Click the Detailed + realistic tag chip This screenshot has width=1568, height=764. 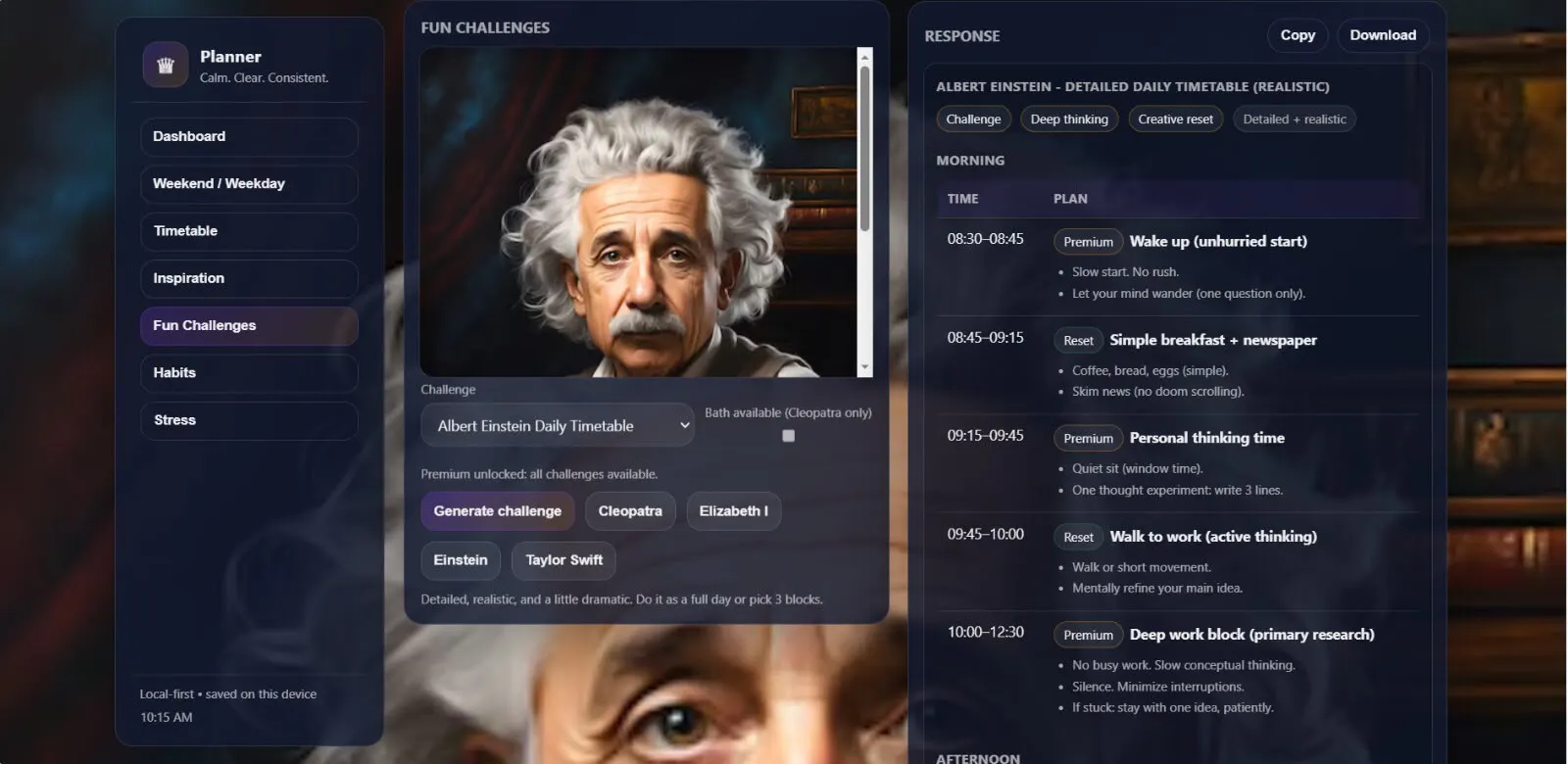pos(1295,119)
